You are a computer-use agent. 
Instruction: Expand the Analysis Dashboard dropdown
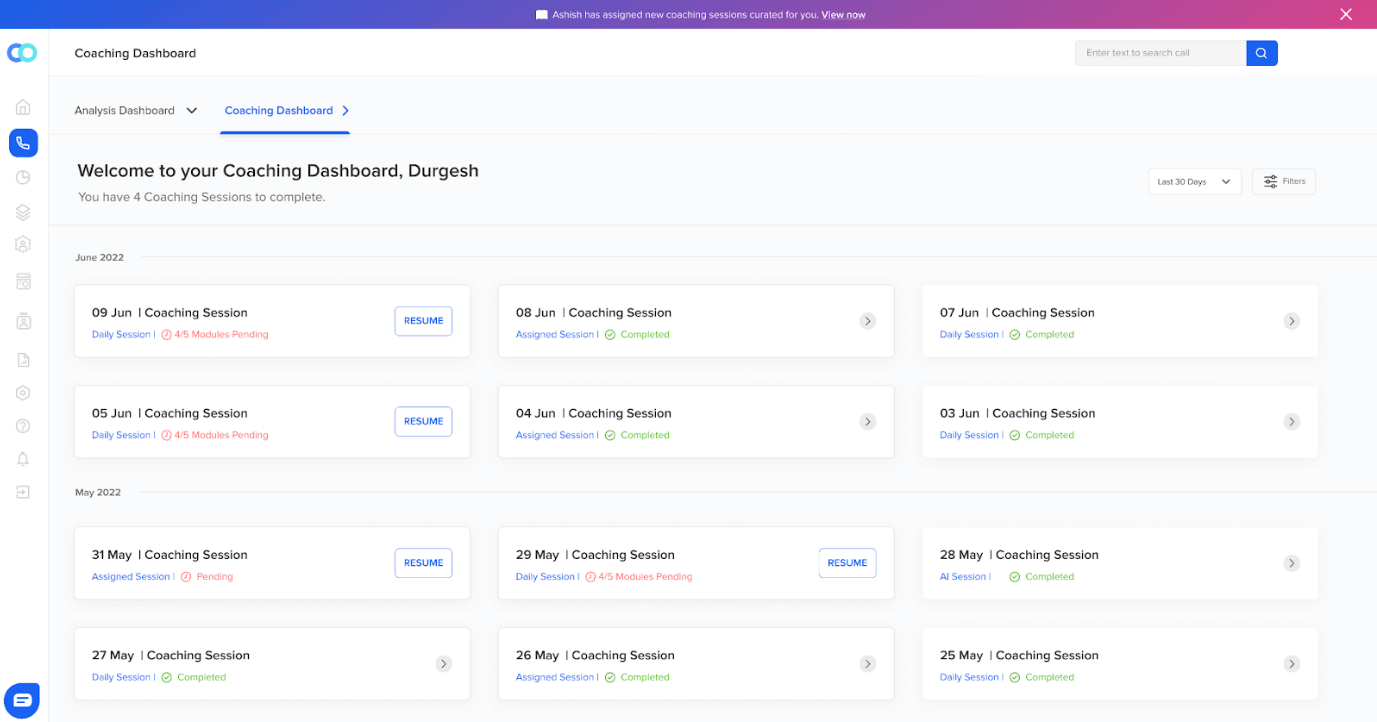tap(136, 110)
